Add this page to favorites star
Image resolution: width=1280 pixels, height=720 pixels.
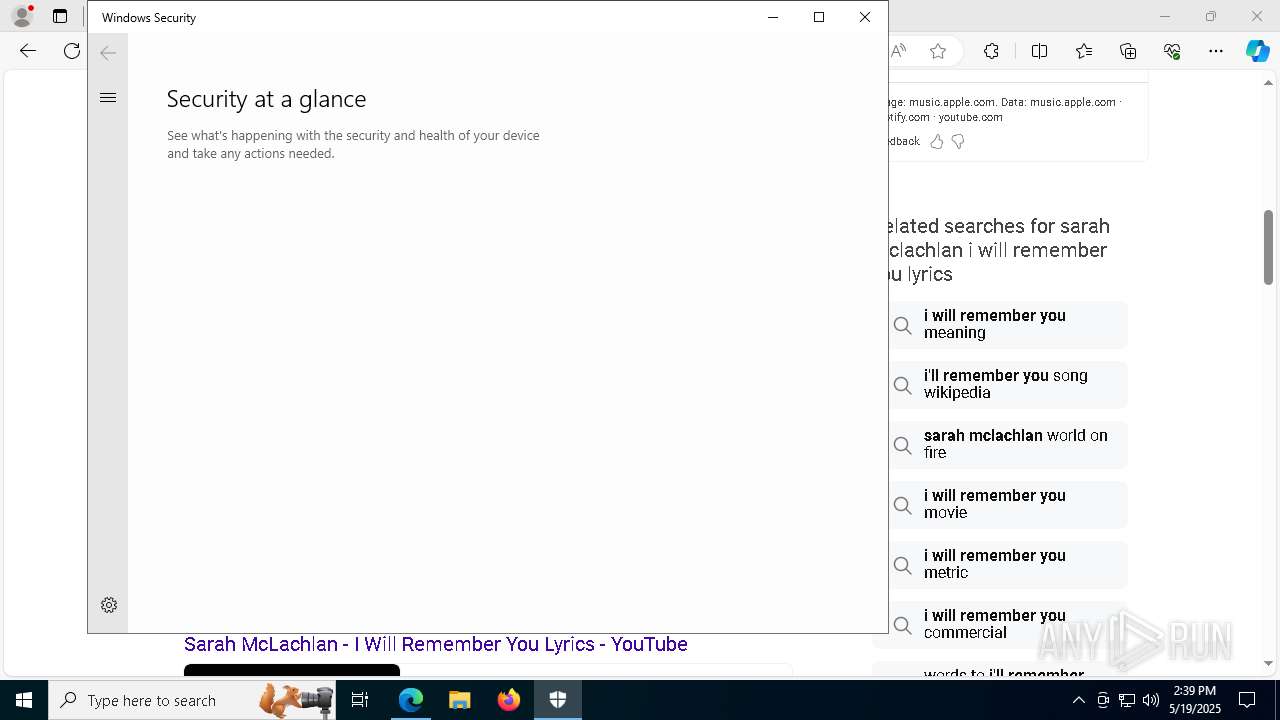pyautogui.click(x=938, y=51)
